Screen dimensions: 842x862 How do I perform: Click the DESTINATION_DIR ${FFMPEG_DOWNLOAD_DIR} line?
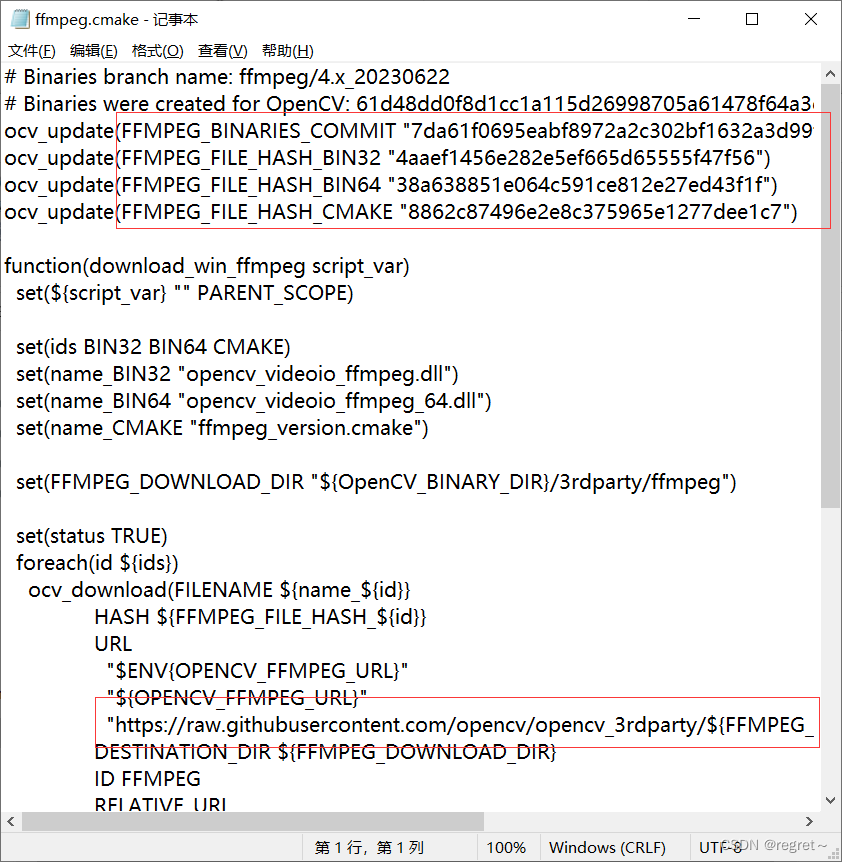pos(325,752)
